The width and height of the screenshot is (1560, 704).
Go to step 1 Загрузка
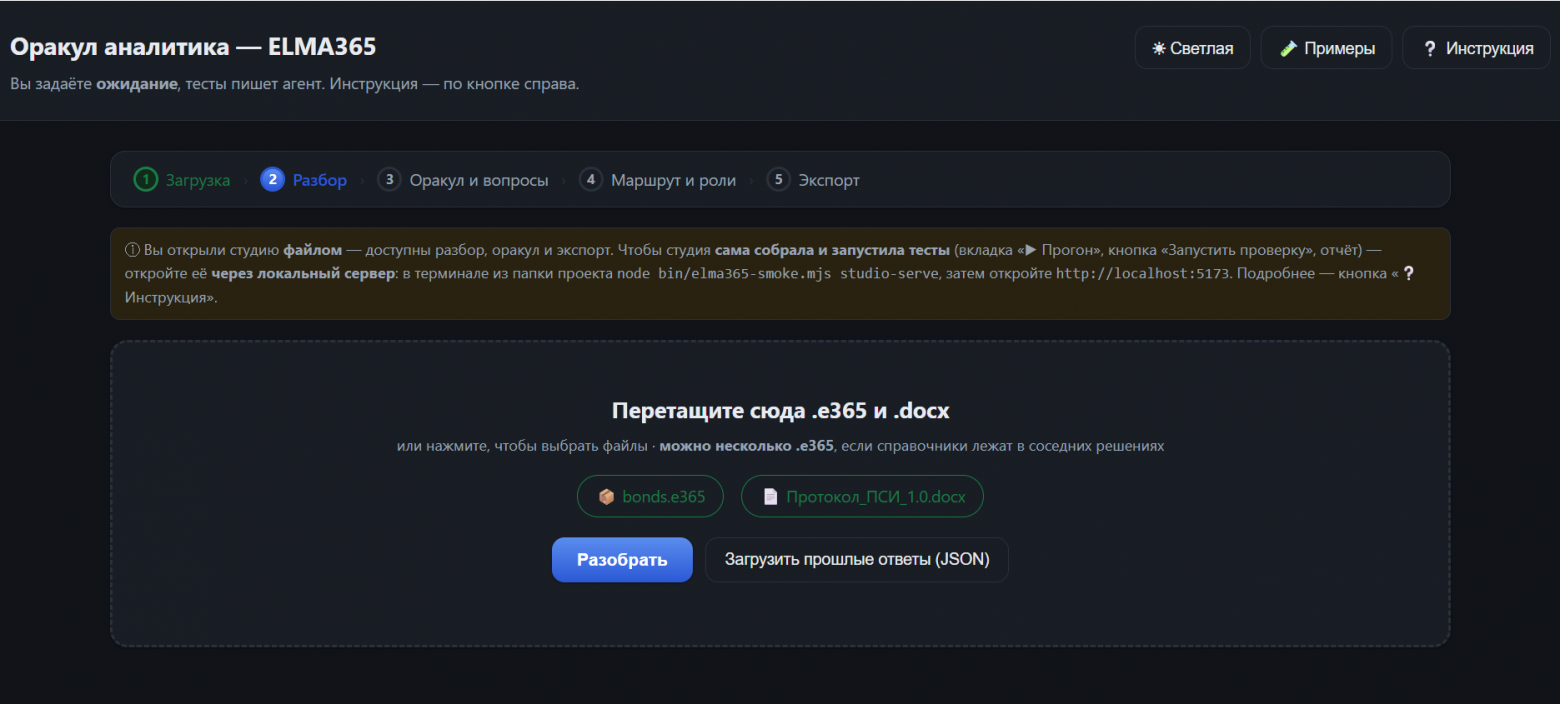tap(182, 180)
